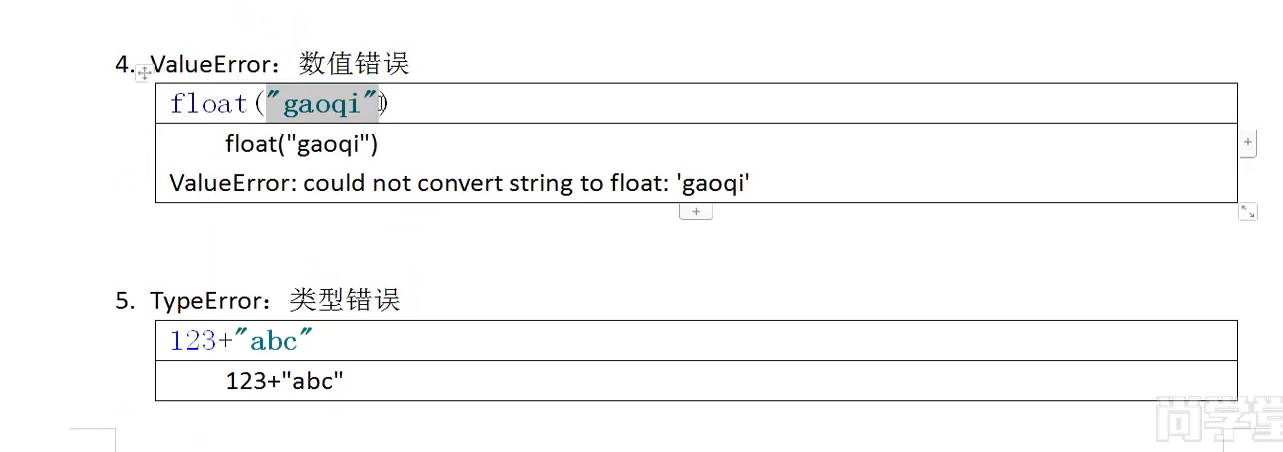1283x452 pixels.
Task: Click the blue float keyword in first table
Action: pos(208,103)
